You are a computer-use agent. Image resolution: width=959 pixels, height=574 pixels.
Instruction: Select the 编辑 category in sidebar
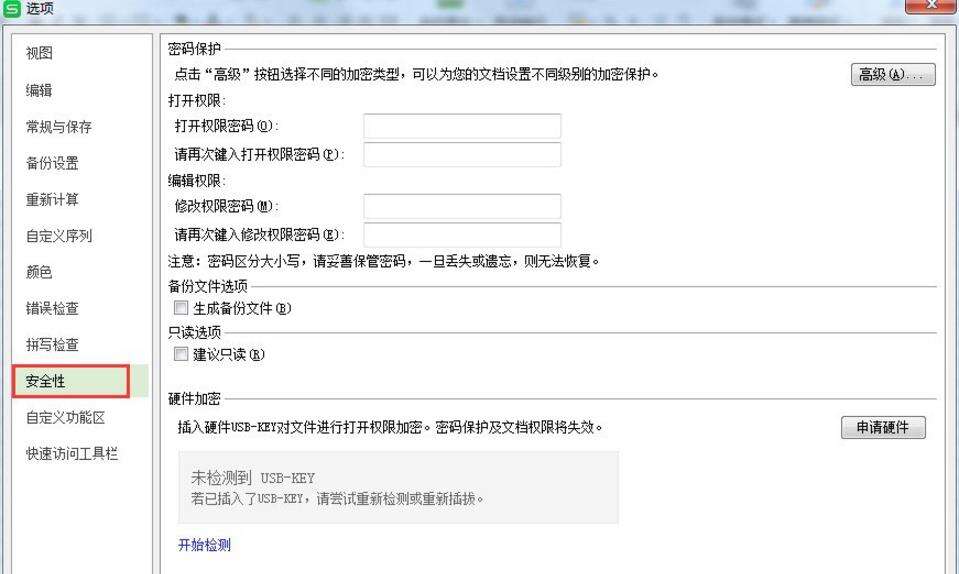[39, 90]
